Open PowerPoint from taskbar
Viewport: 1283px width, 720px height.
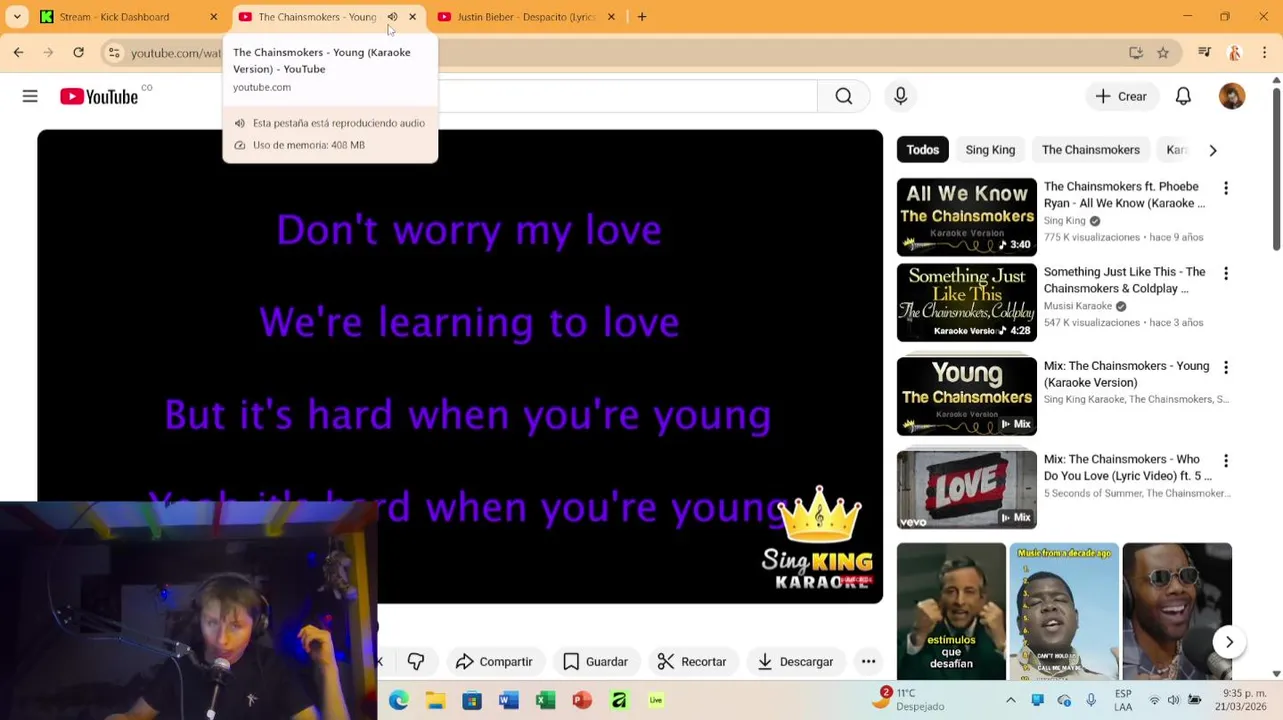[582, 700]
